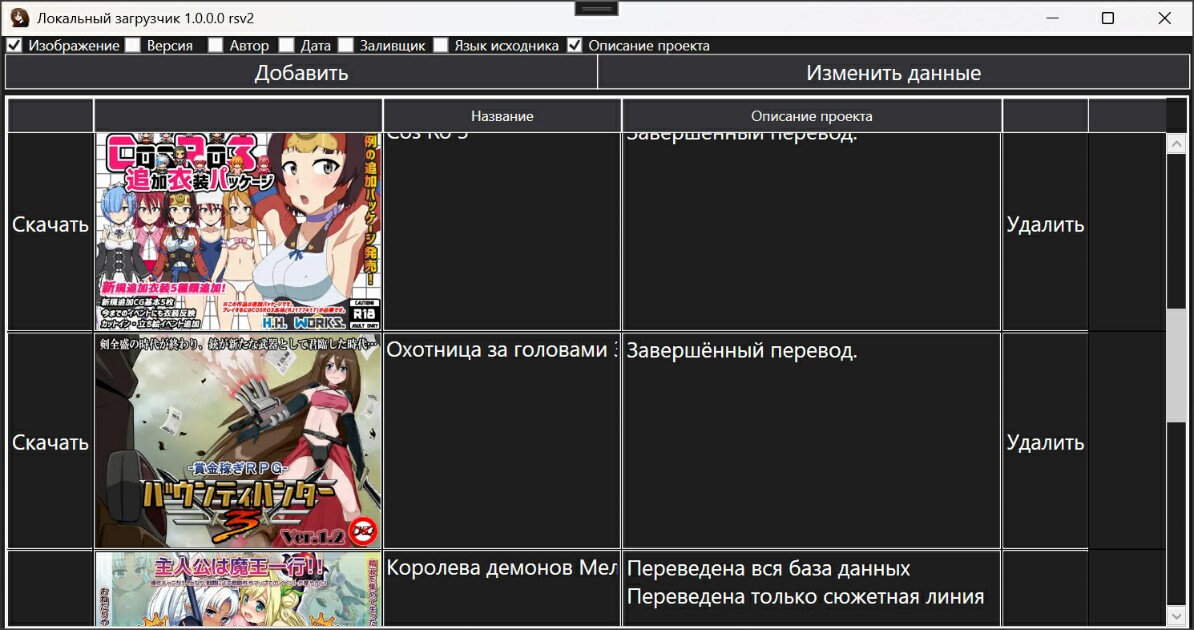Viewport: 1194px width, 630px height.
Task: Open the Cos Ro 3 cover thumbnail
Action: click(238, 232)
